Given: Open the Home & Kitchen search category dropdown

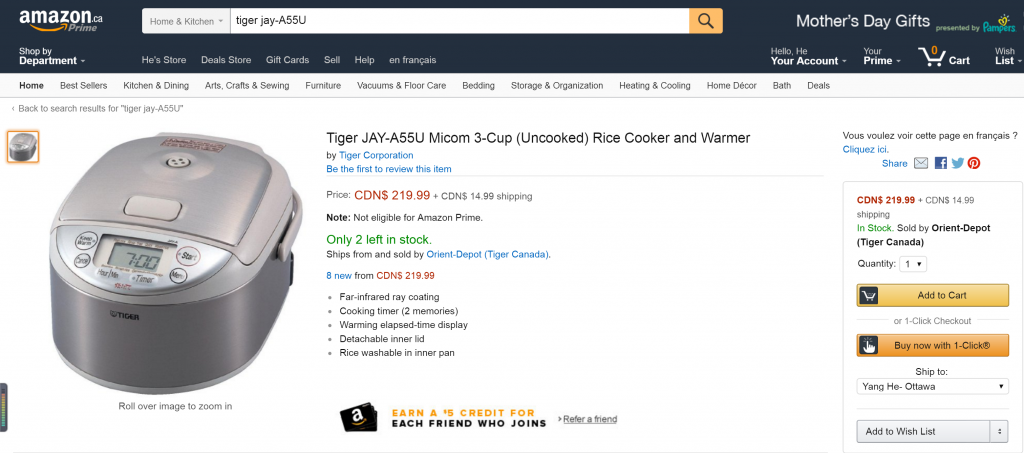Looking at the screenshot, I should (183, 21).
